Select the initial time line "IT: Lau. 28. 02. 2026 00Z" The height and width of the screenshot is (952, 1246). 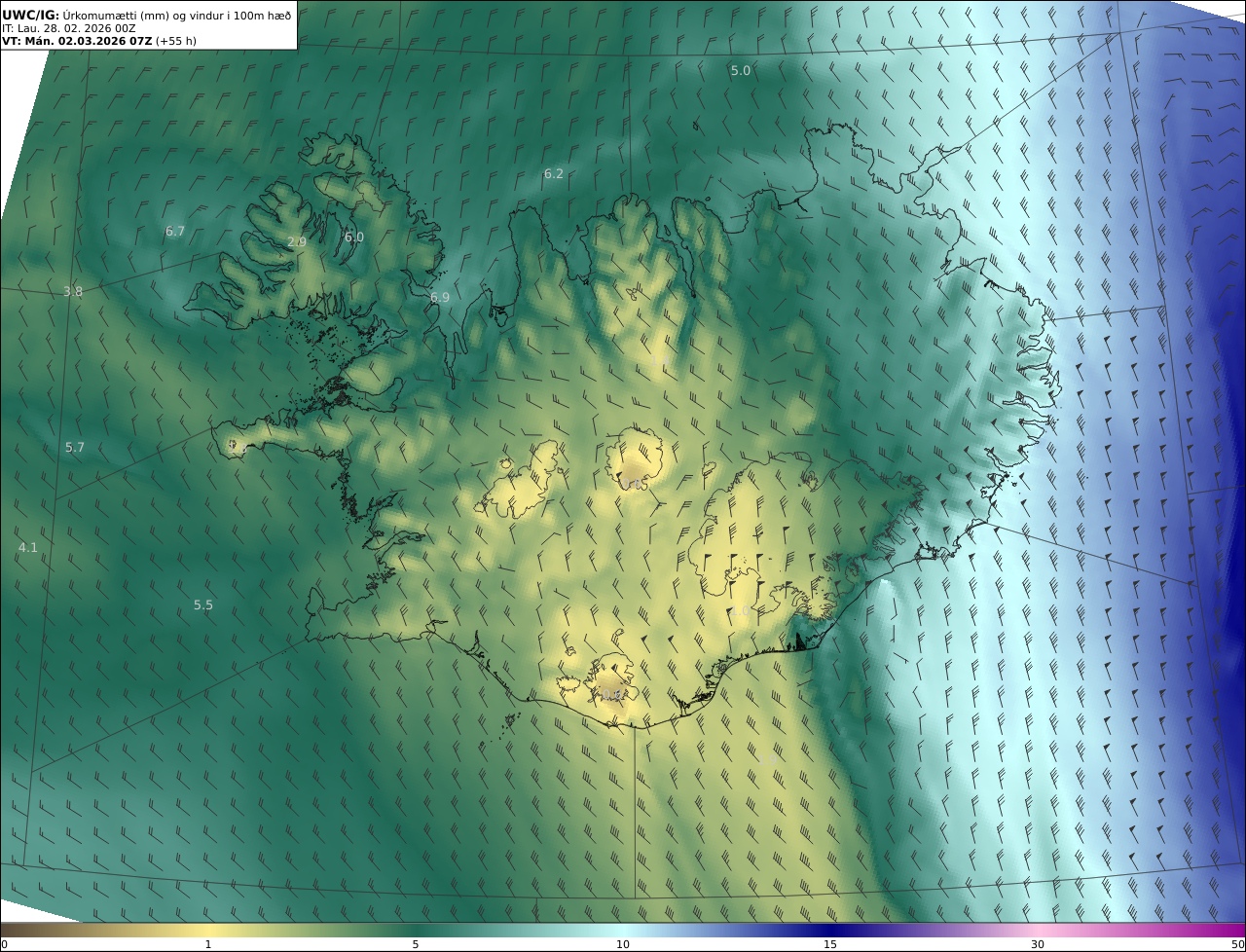(x=69, y=28)
